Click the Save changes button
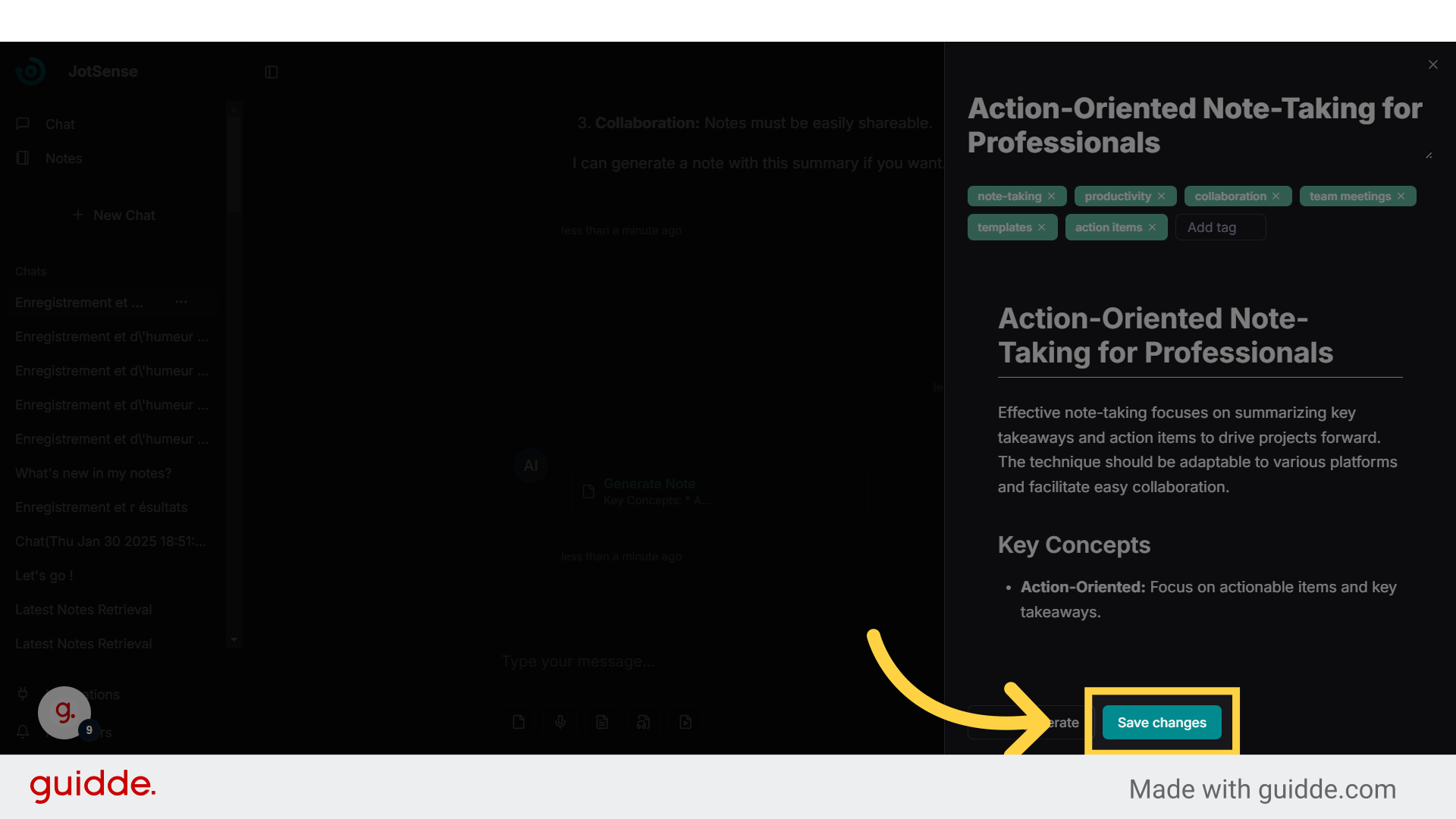Image resolution: width=1456 pixels, height=819 pixels. (x=1162, y=722)
